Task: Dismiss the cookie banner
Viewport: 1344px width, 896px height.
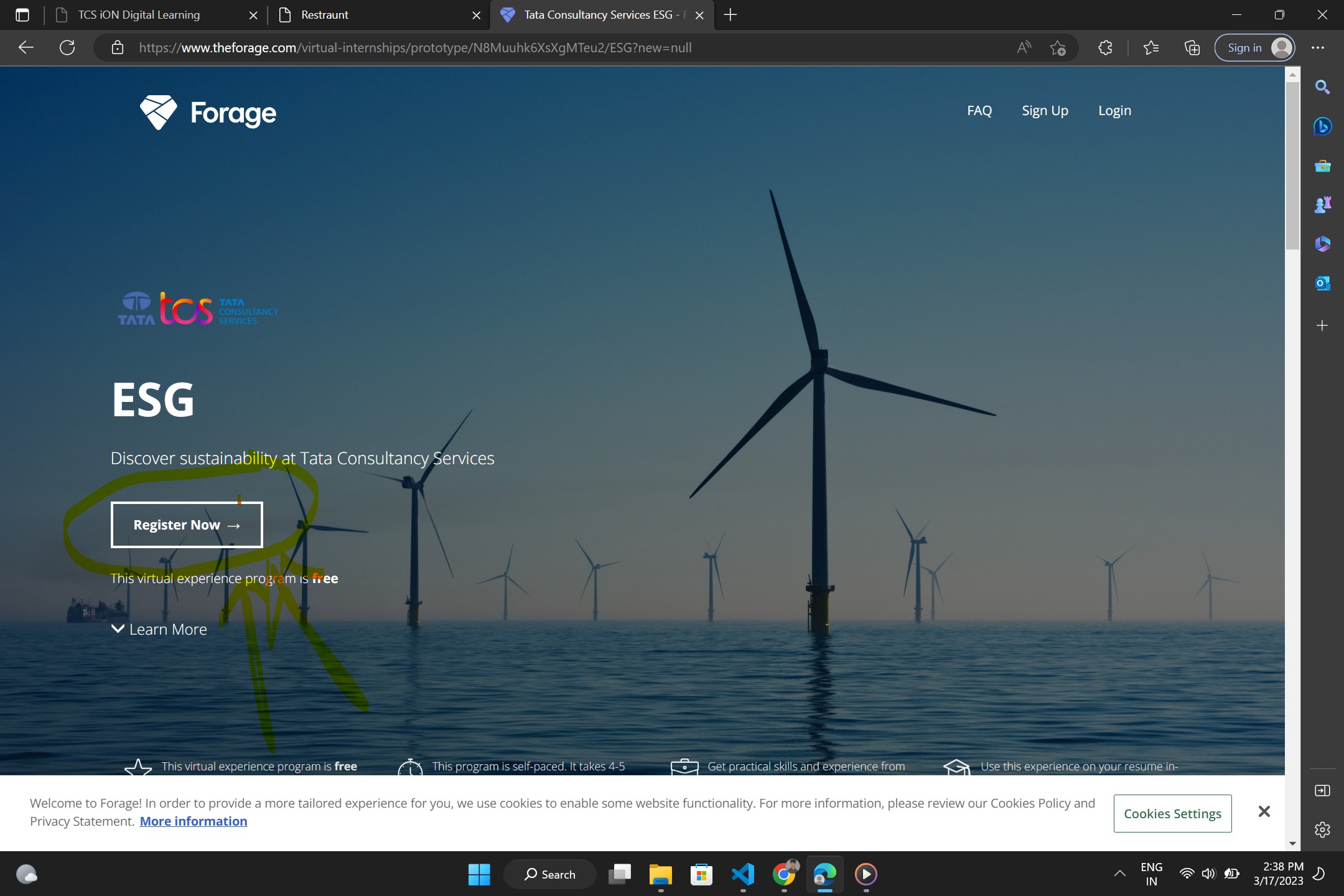Action: 1264,811
